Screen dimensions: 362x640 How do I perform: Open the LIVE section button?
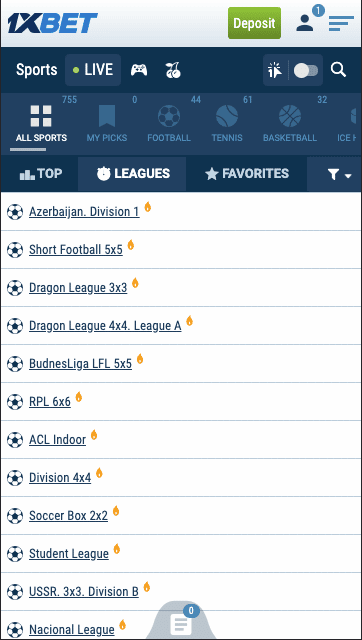point(93,70)
